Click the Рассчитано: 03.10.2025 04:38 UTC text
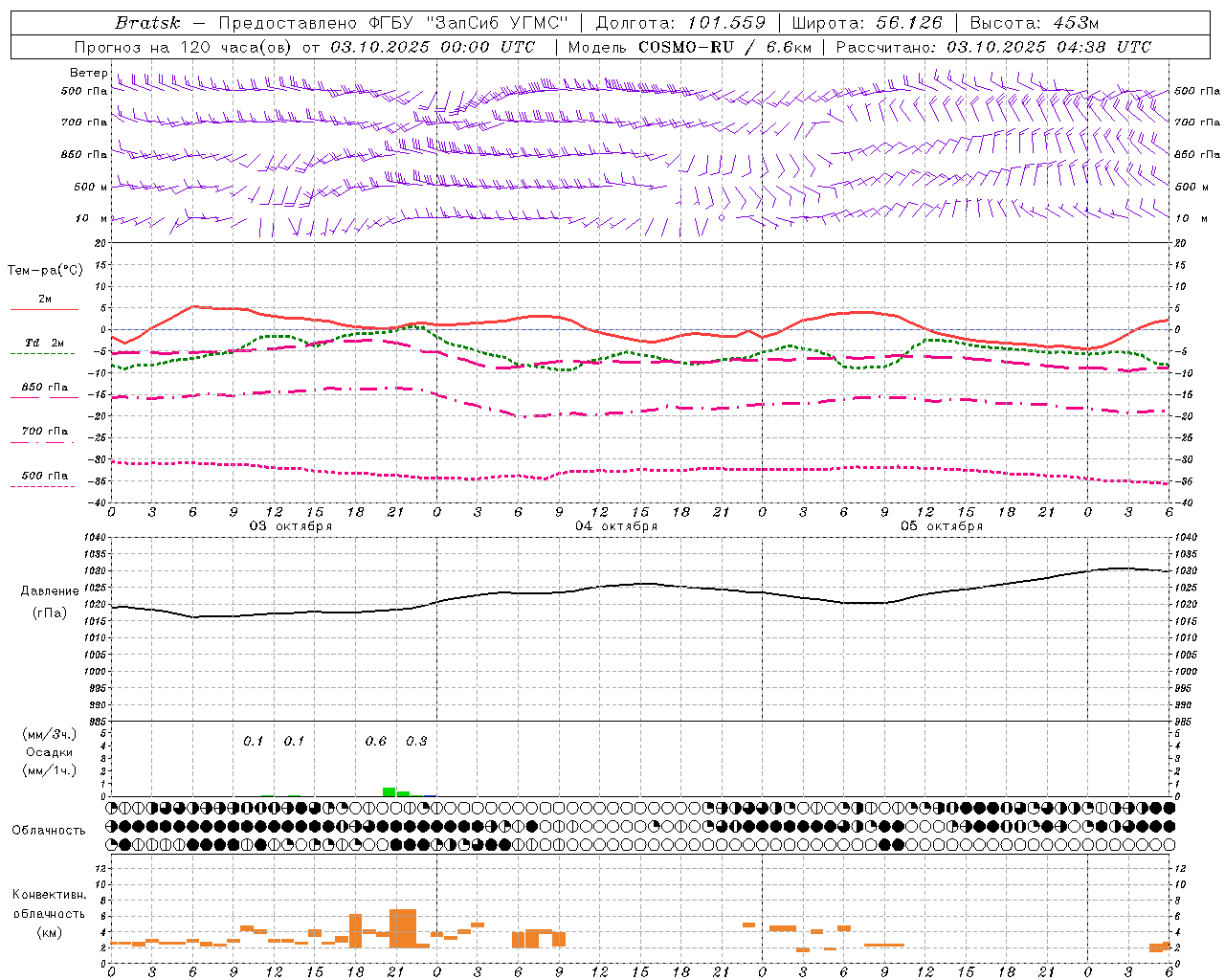This screenshot has width=1225, height=980. 993,47
